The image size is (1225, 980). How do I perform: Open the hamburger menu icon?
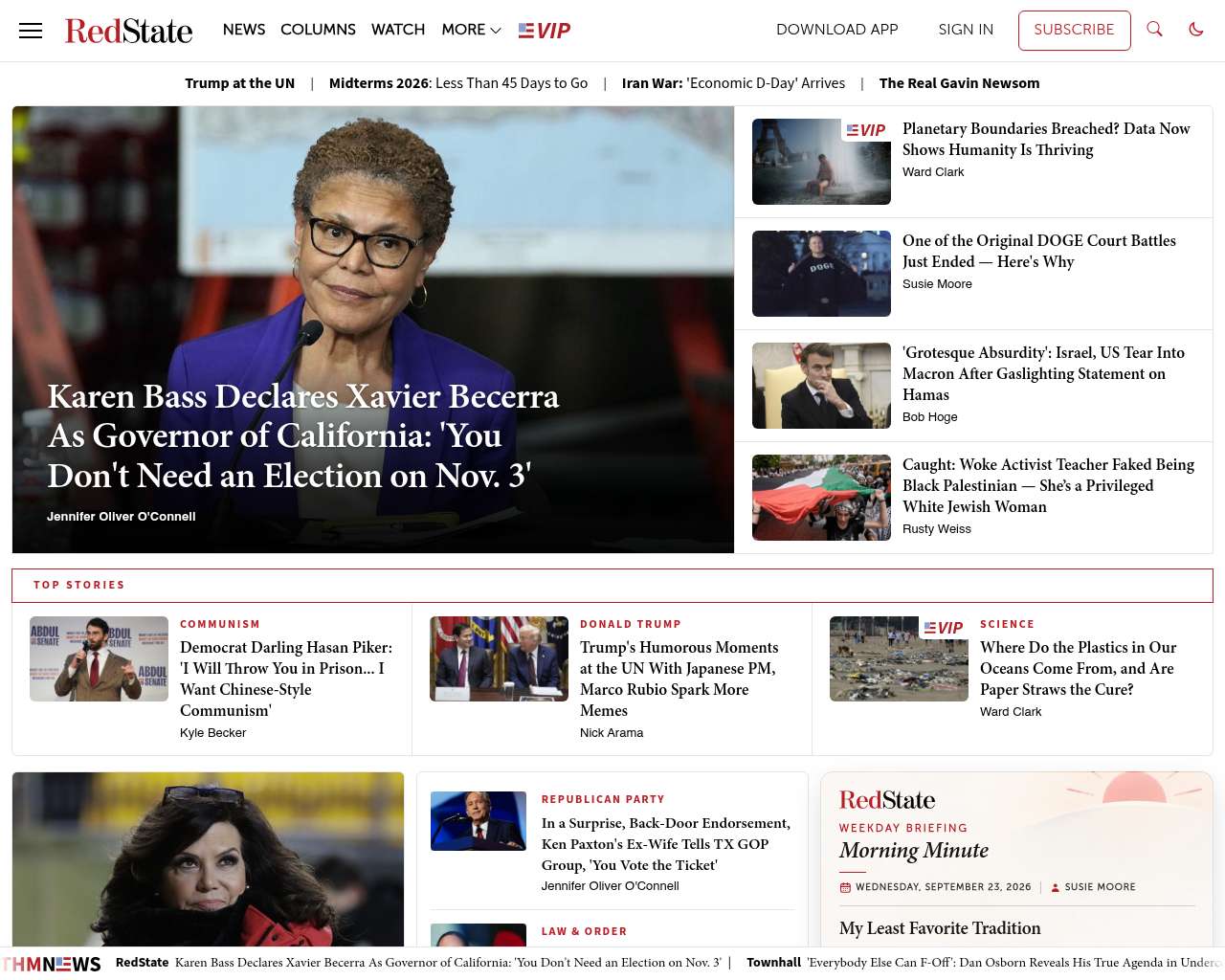[x=31, y=31]
